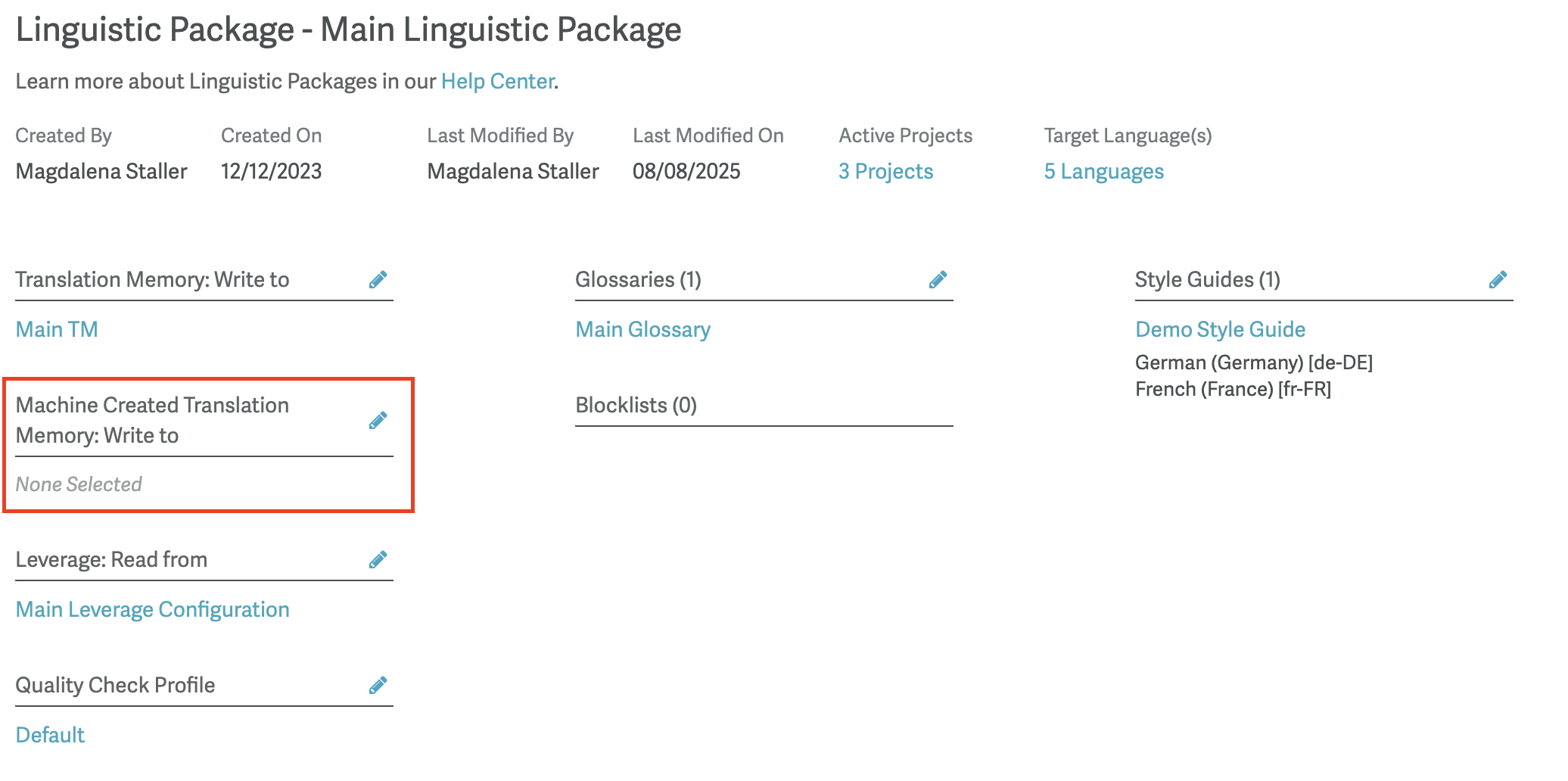
Task: Edit Machine Created Translation Memory setting
Action: click(378, 421)
